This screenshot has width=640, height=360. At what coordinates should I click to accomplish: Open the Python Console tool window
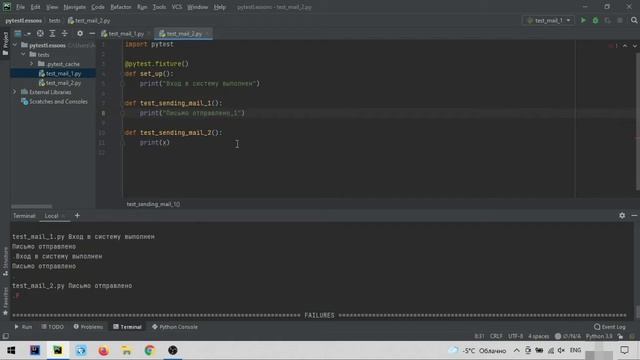[175, 327]
